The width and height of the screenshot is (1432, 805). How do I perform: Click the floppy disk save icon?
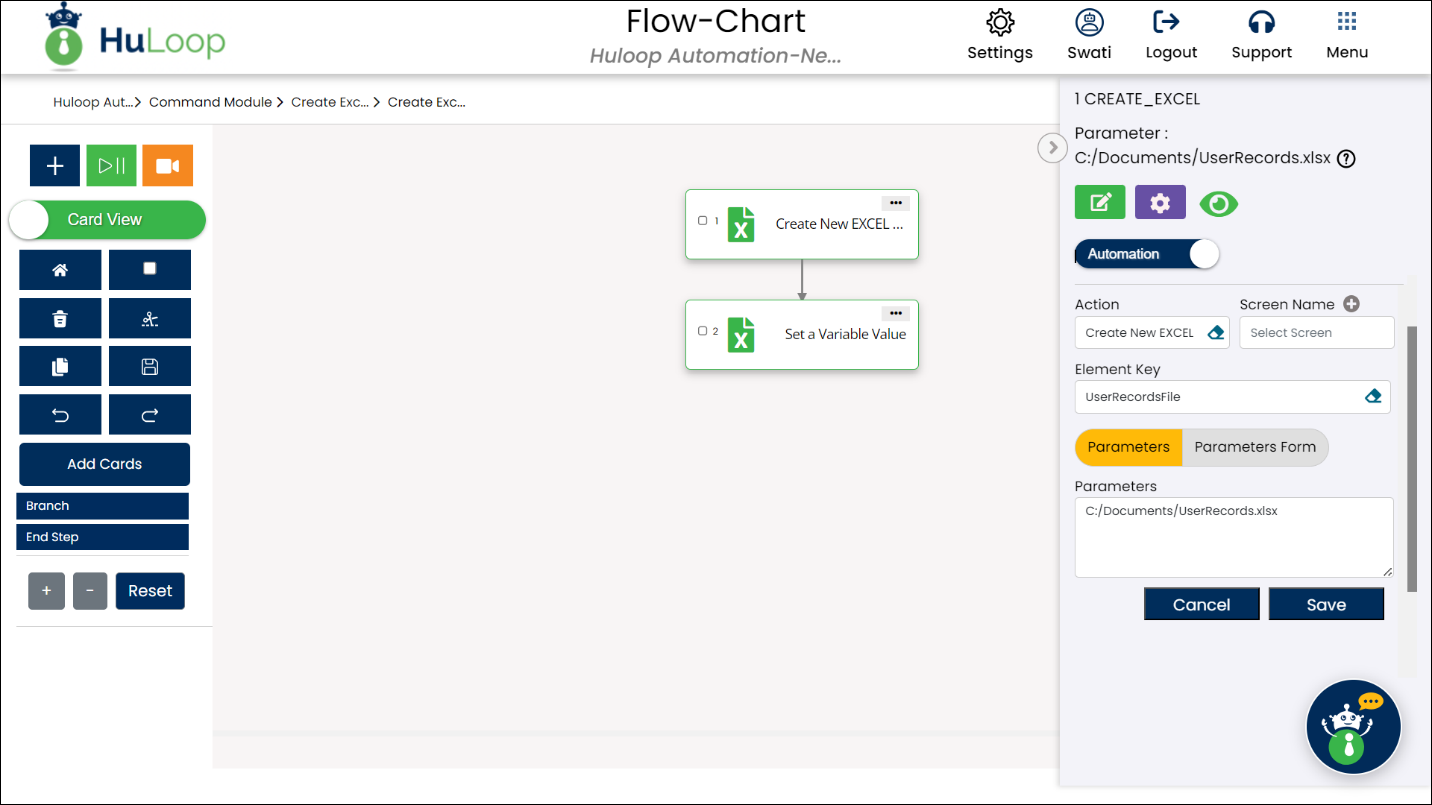point(150,367)
